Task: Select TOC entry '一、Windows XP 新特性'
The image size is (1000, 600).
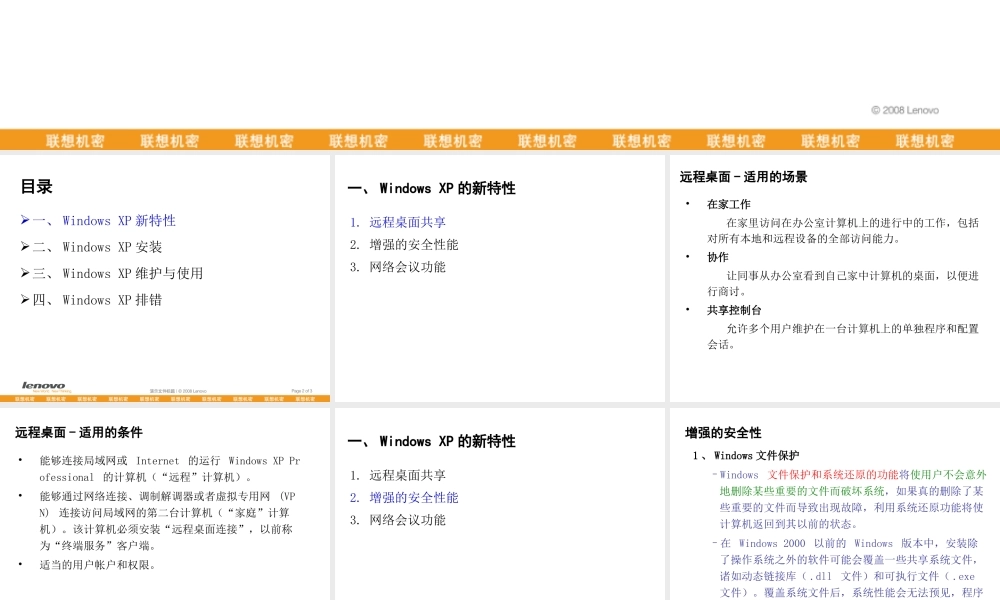Action: click(x=98, y=221)
